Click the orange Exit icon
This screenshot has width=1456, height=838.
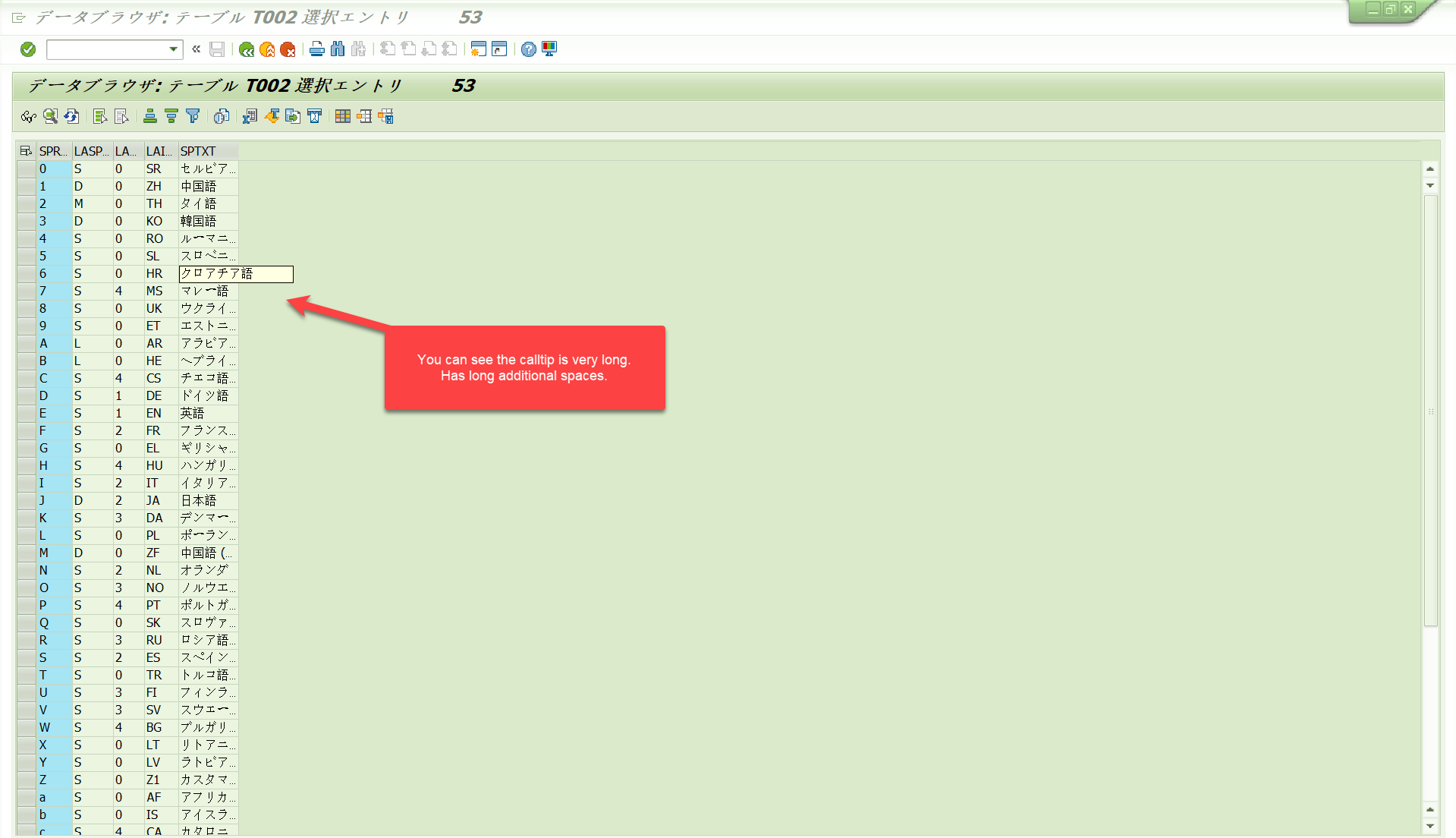click(x=267, y=49)
